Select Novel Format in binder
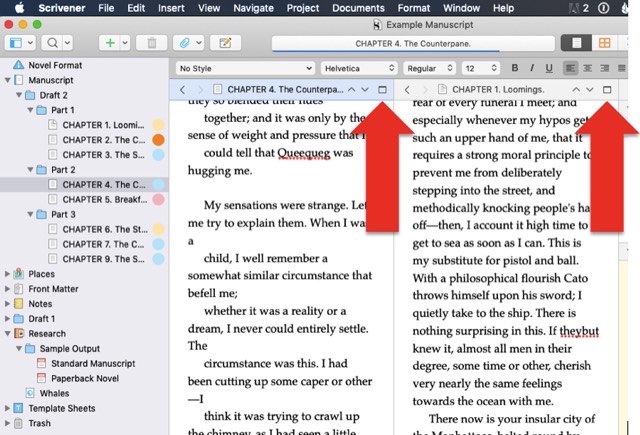 coord(55,65)
